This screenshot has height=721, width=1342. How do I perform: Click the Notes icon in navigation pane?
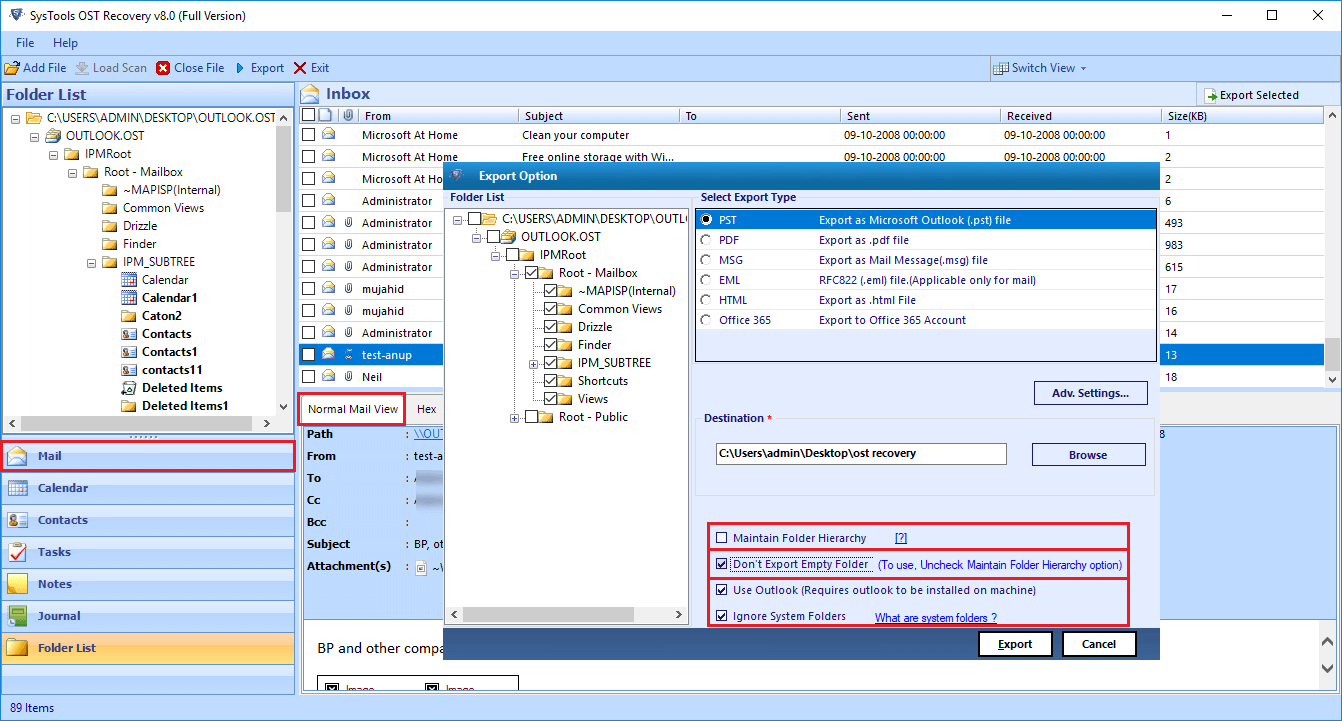[x=17, y=584]
